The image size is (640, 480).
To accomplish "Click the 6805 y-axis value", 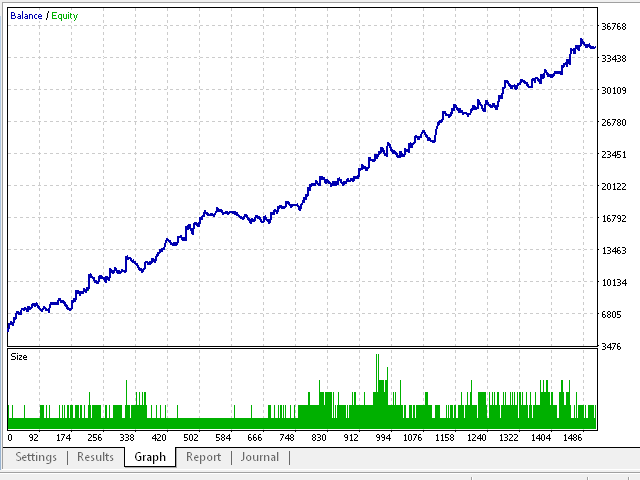I will 611,315.
